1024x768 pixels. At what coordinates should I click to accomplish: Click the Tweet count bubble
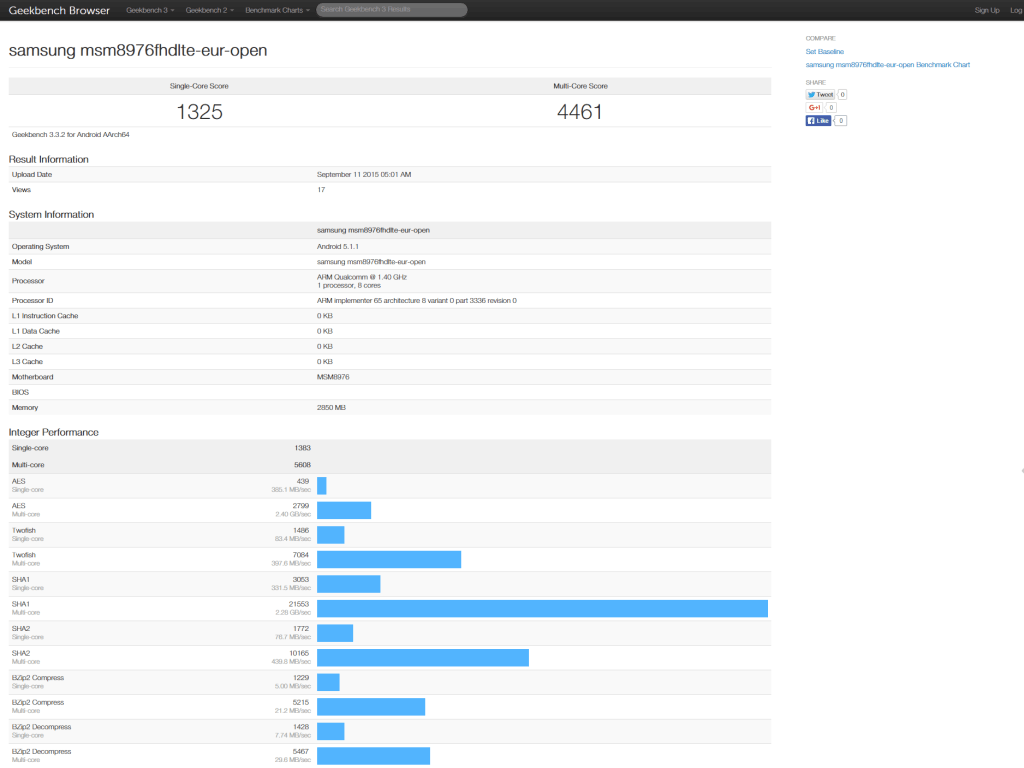pyautogui.click(x=842, y=95)
